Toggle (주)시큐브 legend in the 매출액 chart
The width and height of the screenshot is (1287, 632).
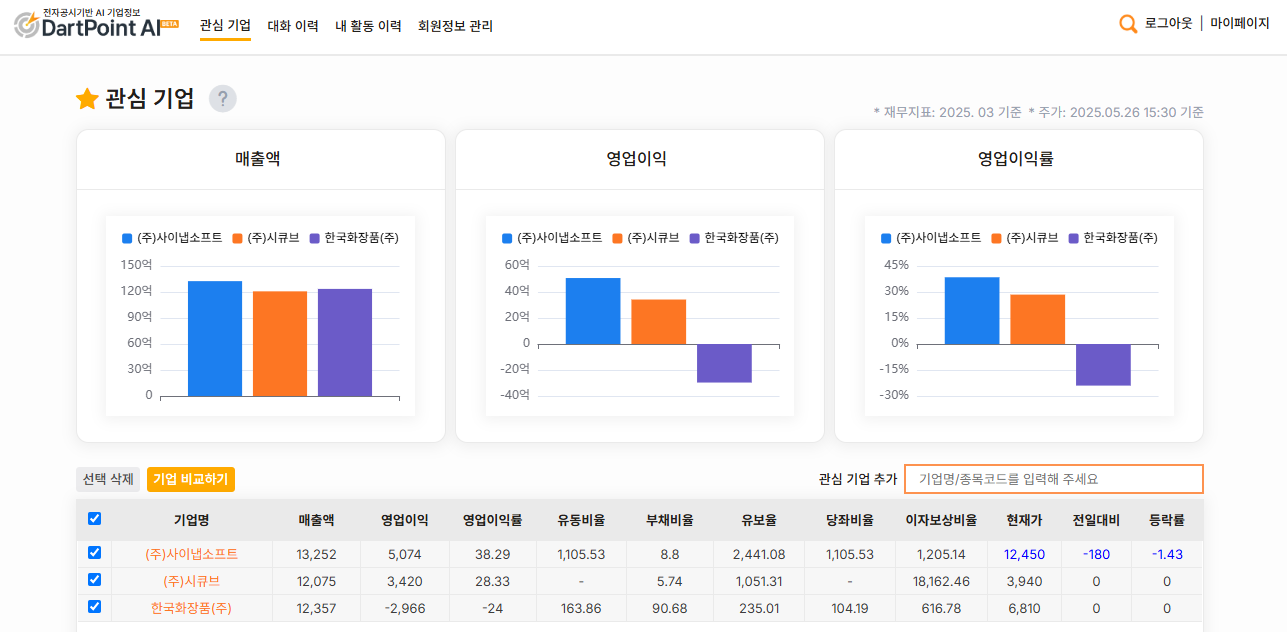pyautogui.click(x=266, y=237)
